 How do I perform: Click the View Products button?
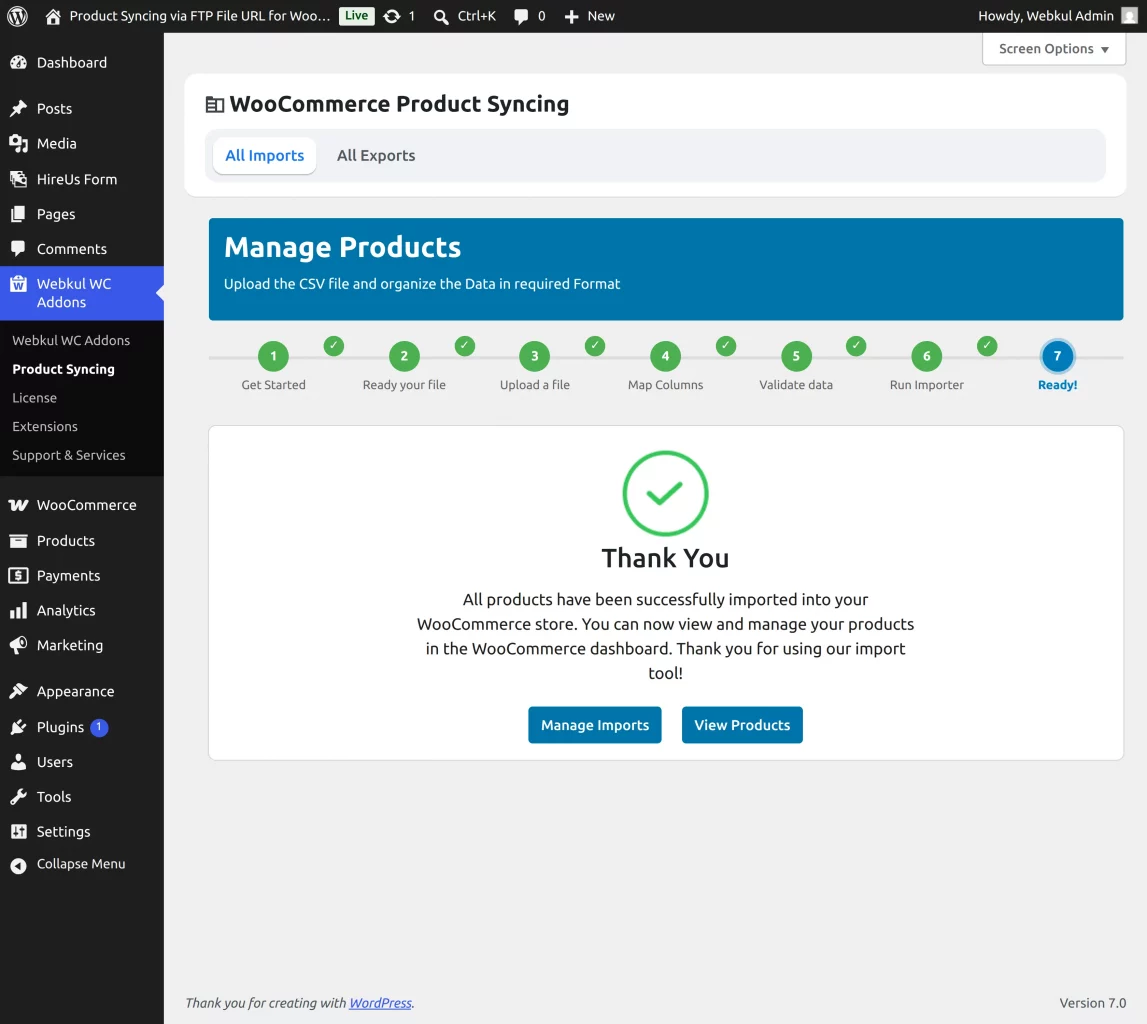click(742, 725)
